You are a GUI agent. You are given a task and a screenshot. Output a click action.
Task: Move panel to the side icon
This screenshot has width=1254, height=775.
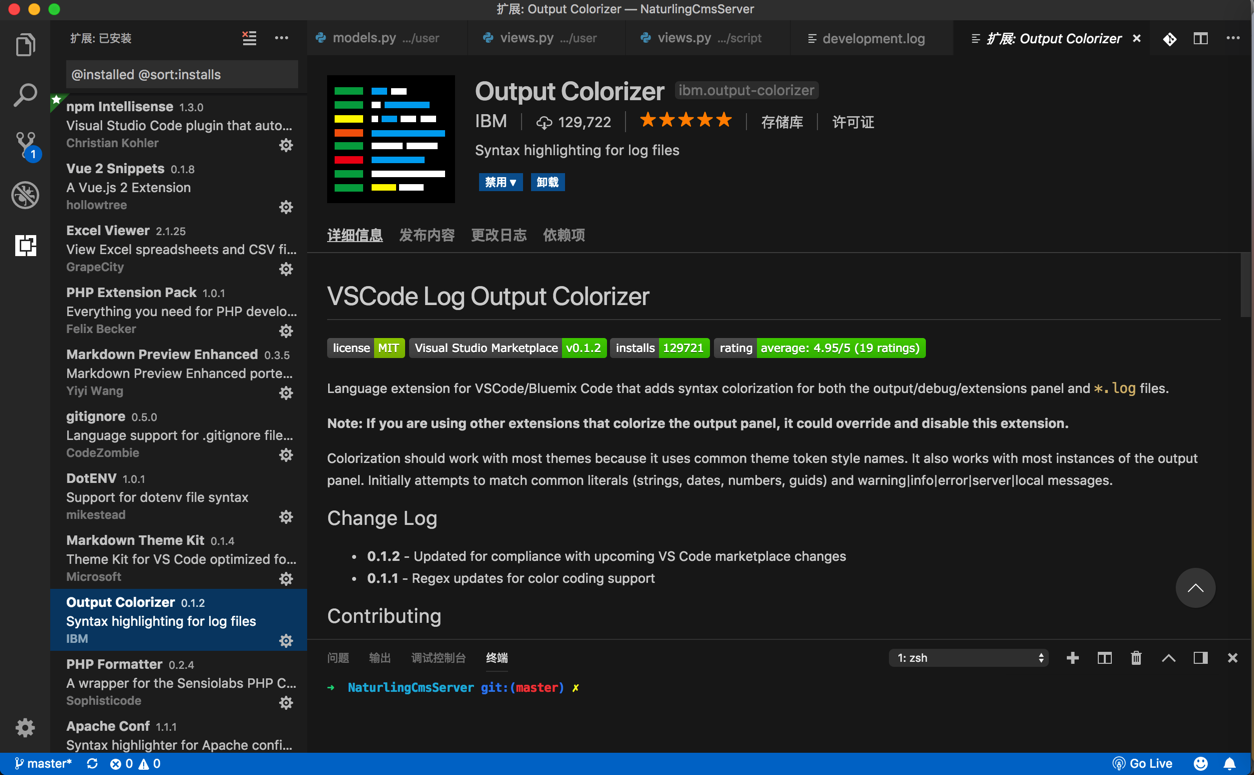pos(1200,658)
